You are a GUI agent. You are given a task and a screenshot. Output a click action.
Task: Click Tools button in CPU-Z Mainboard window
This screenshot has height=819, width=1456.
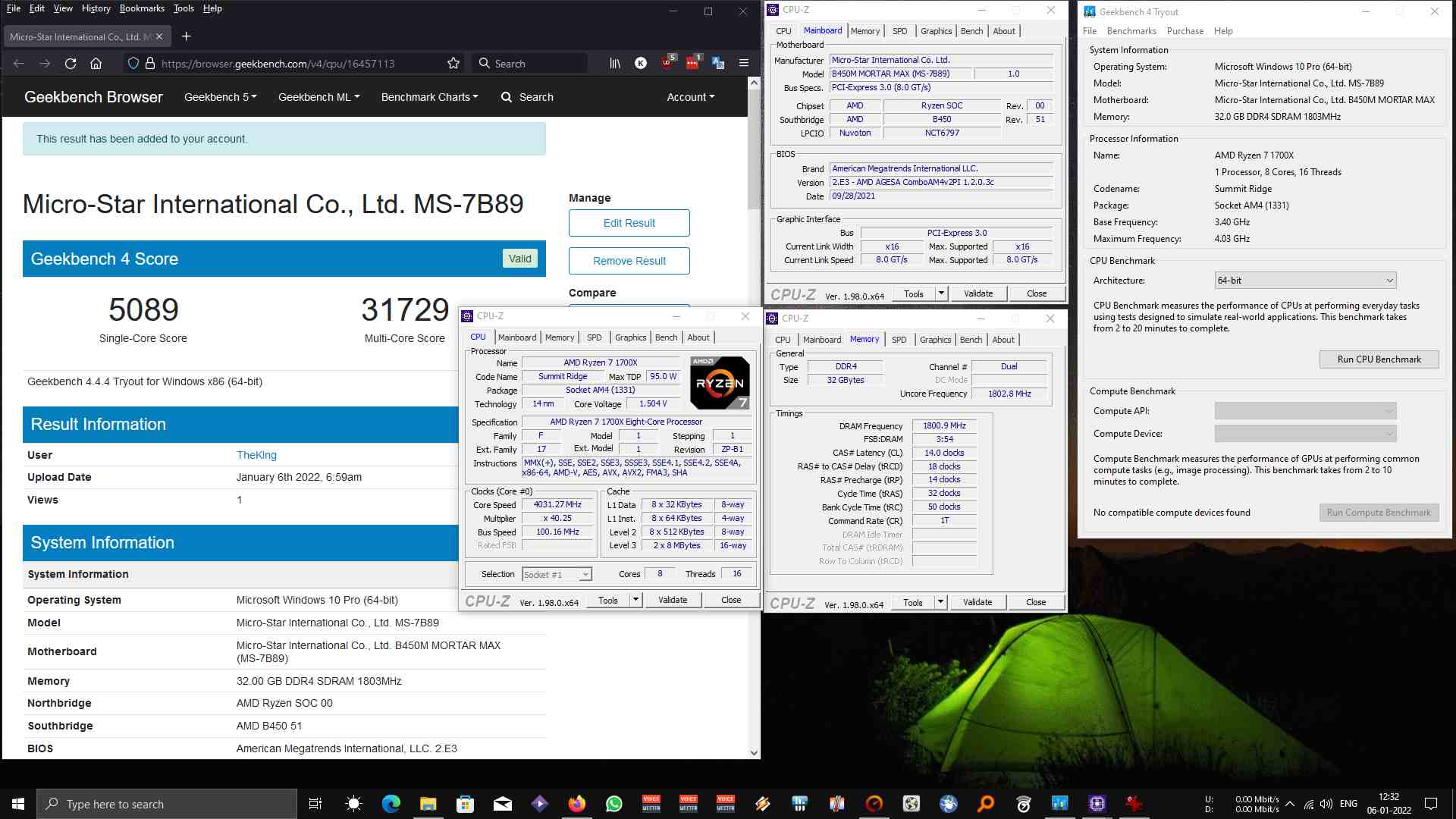pyautogui.click(x=914, y=293)
